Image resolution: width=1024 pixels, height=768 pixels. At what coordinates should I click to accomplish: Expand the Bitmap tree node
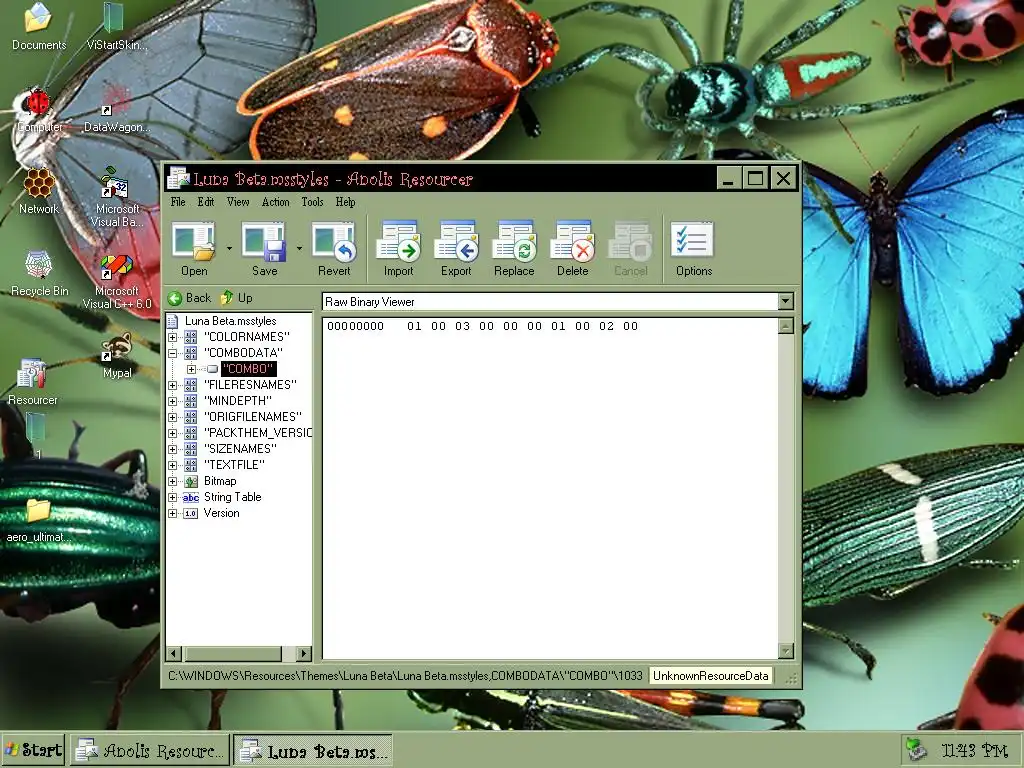172,481
